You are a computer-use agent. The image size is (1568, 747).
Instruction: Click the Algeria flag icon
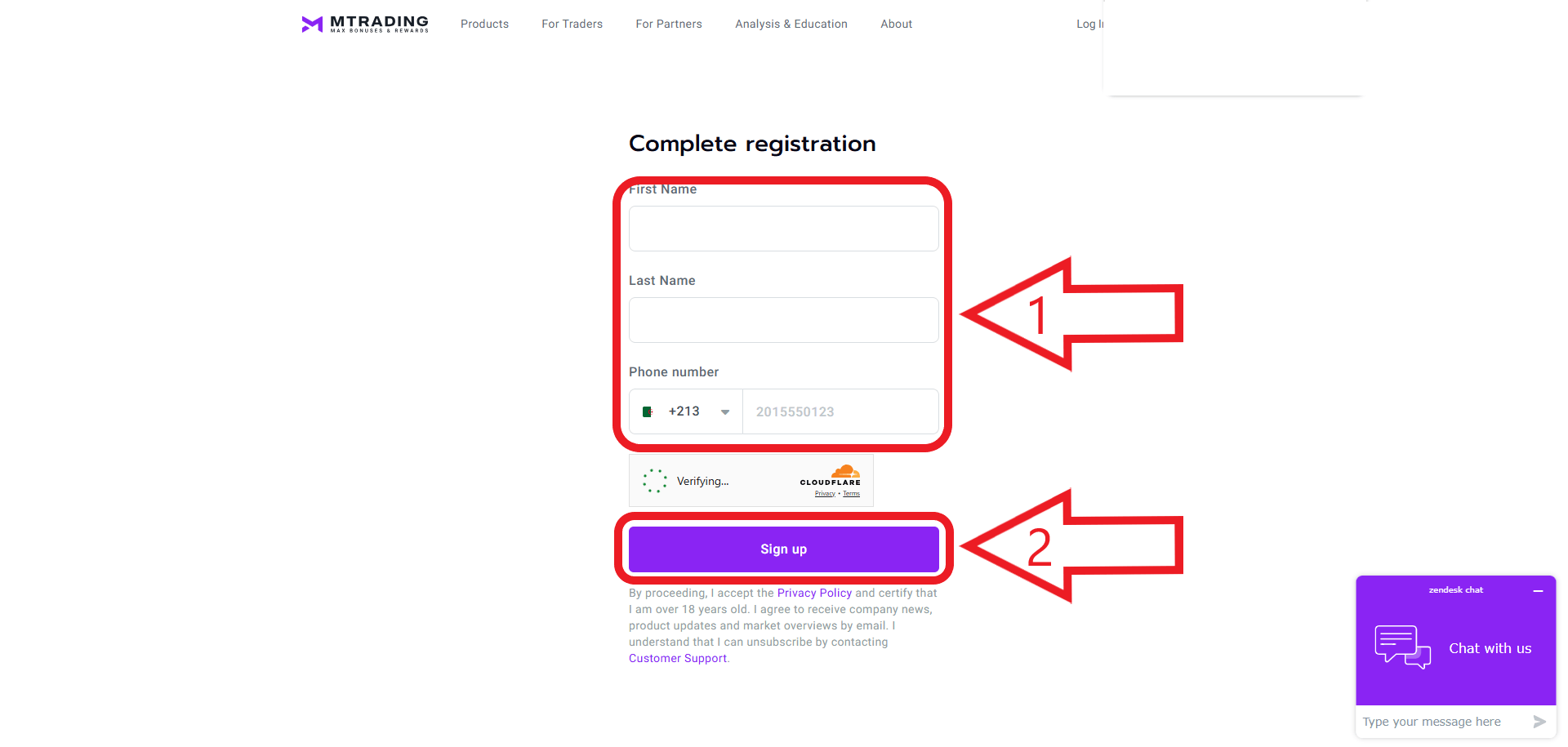coord(648,411)
